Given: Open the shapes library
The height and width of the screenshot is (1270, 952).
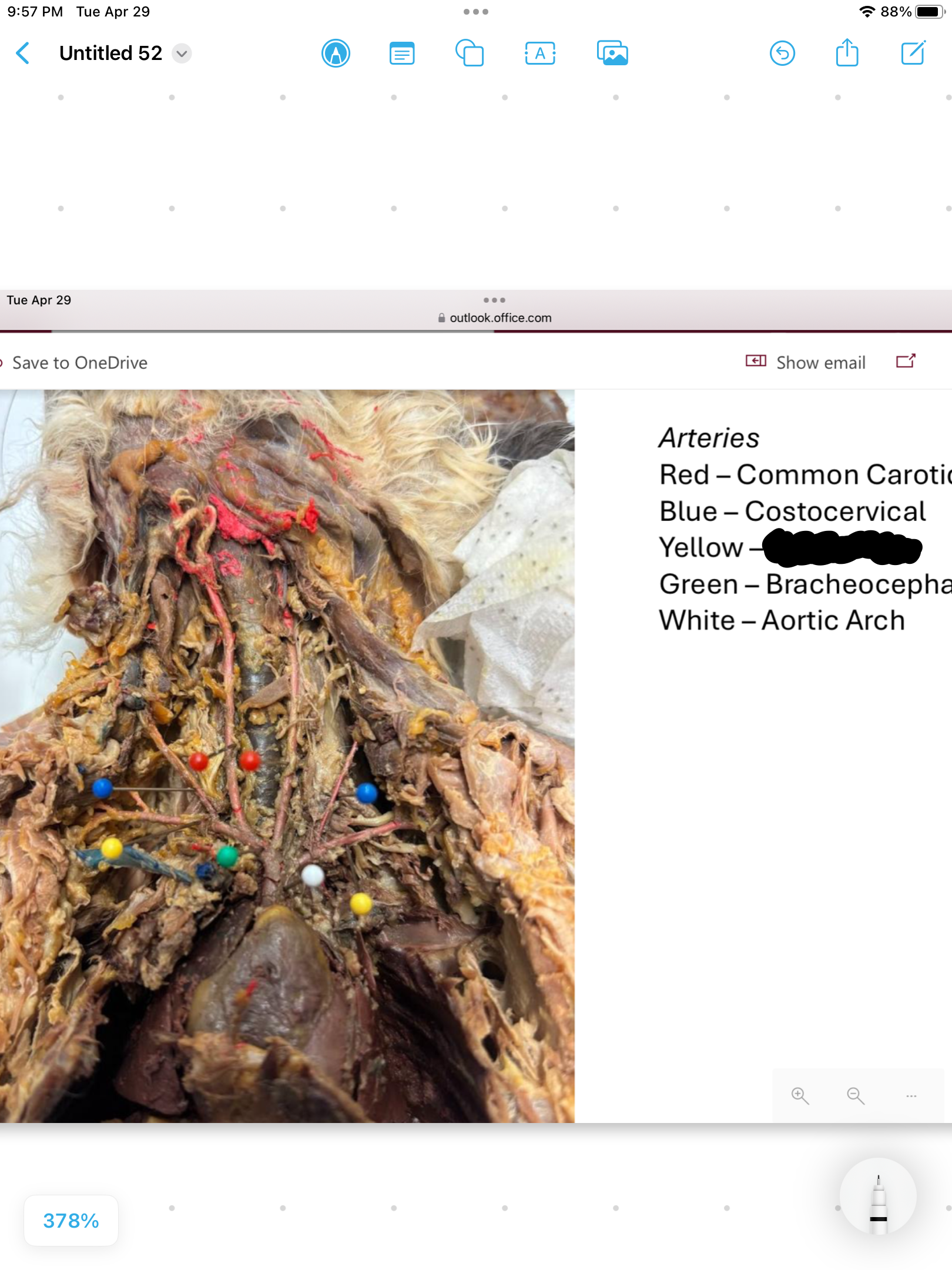Looking at the screenshot, I should tap(470, 54).
